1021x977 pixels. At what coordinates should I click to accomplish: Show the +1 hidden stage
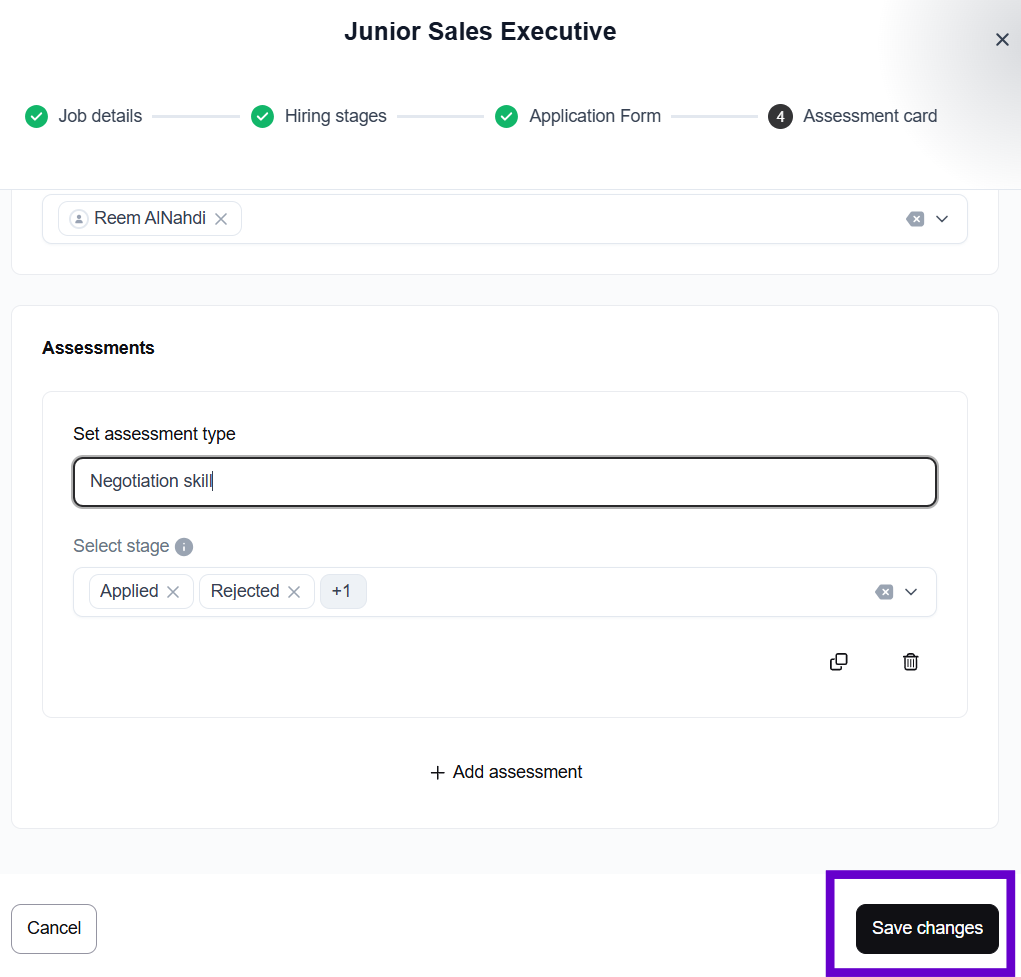[x=342, y=592]
